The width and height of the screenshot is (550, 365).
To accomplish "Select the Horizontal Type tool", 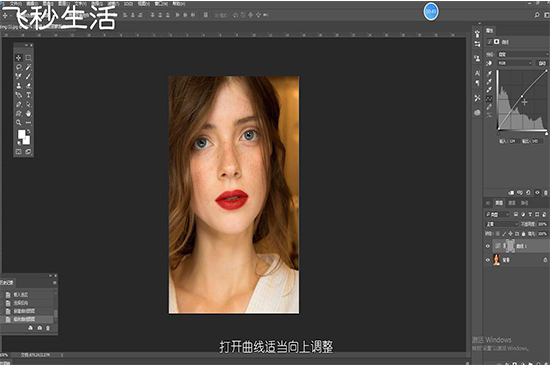I will [x=28, y=95].
